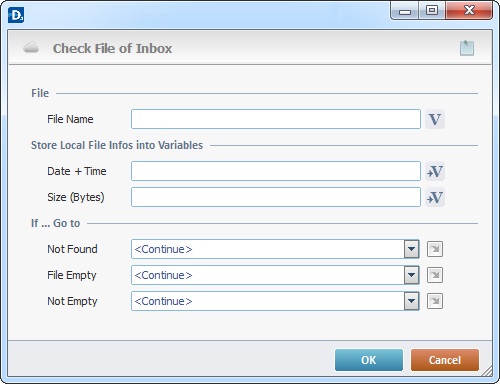Click the "File Name" label
500x384 pixels.
click(70, 119)
